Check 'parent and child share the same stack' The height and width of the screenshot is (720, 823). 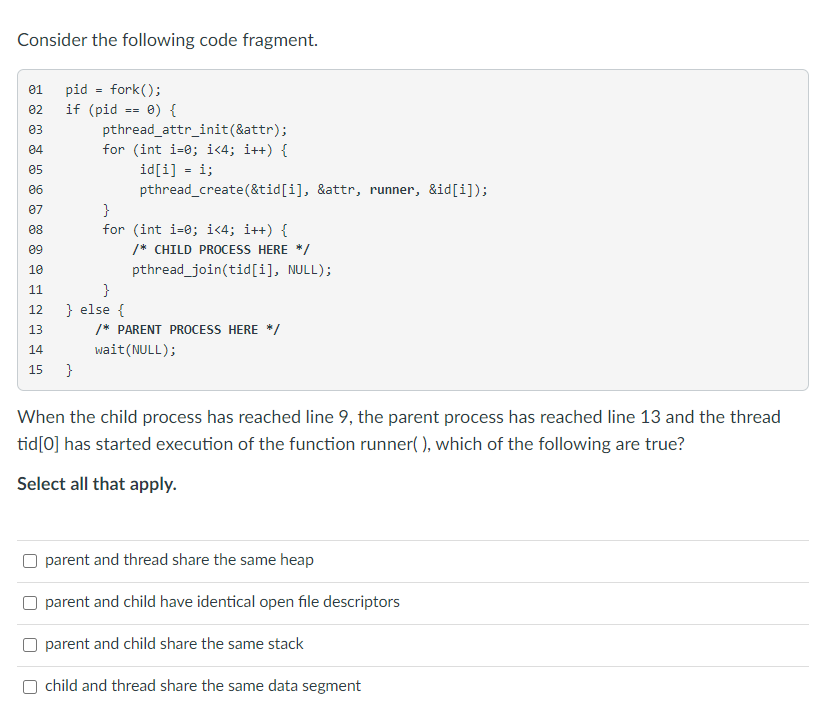pos(29,644)
